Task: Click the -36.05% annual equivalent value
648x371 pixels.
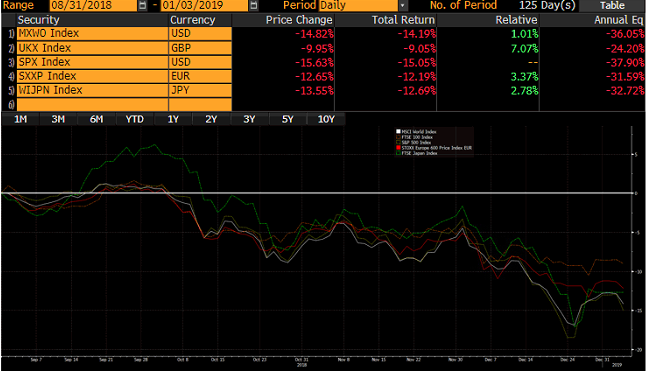Action: coord(625,34)
